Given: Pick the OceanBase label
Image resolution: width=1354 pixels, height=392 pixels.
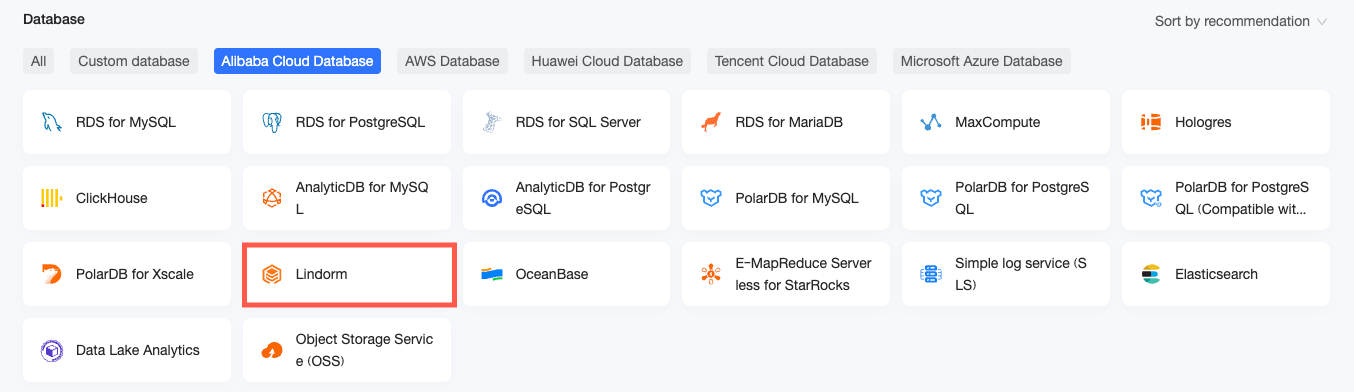Looking at the screenshot, I should [x=552, y=274].
